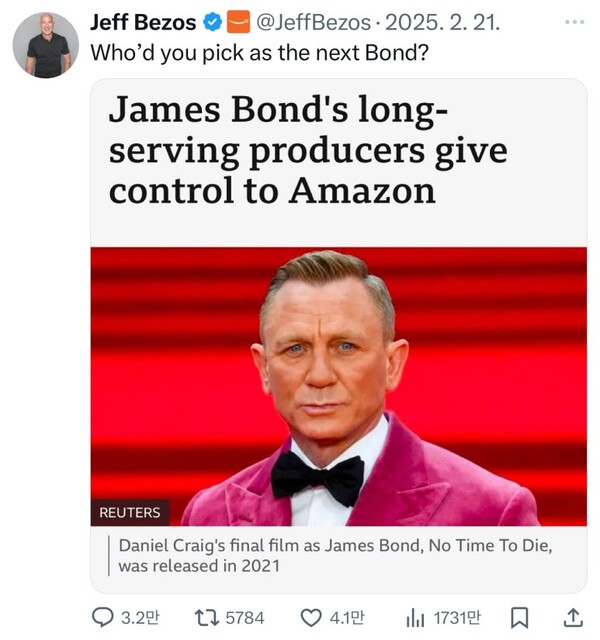
Task: Click the blue verified checkmark badge
Action: (213, 23)
